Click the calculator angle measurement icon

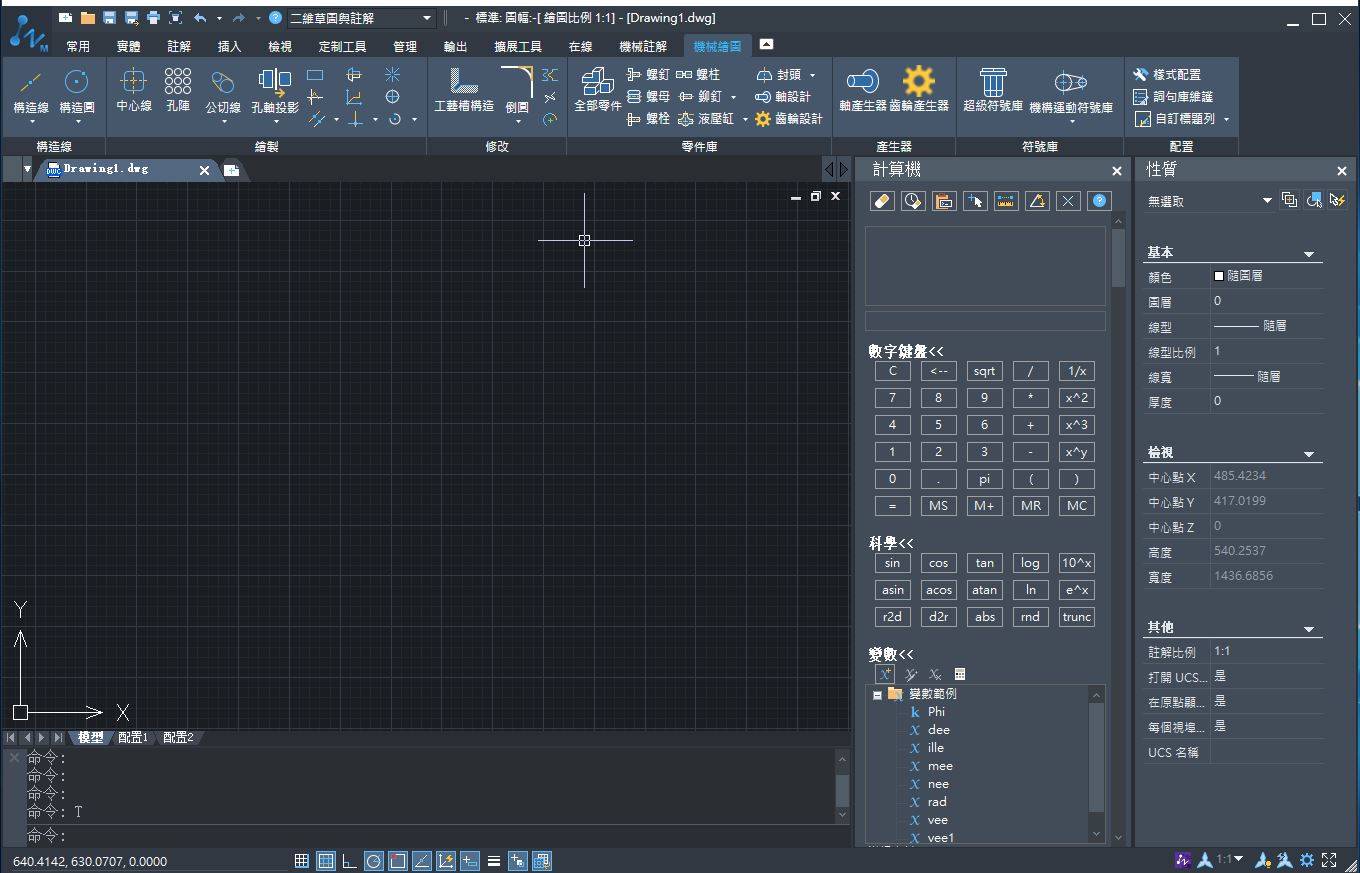point(1037,201)
